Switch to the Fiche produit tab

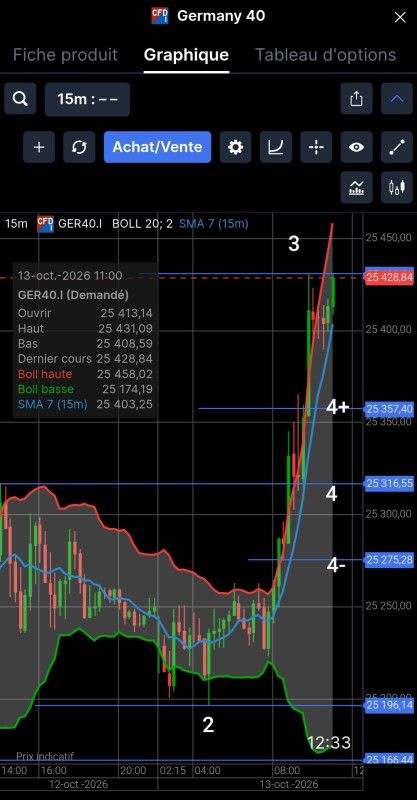point(65,55)
